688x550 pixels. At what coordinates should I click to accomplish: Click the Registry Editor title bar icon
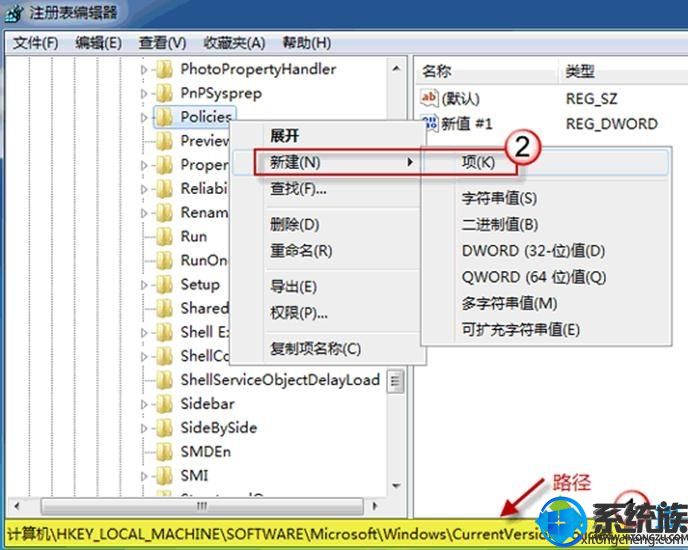click(x=13, y=13)
